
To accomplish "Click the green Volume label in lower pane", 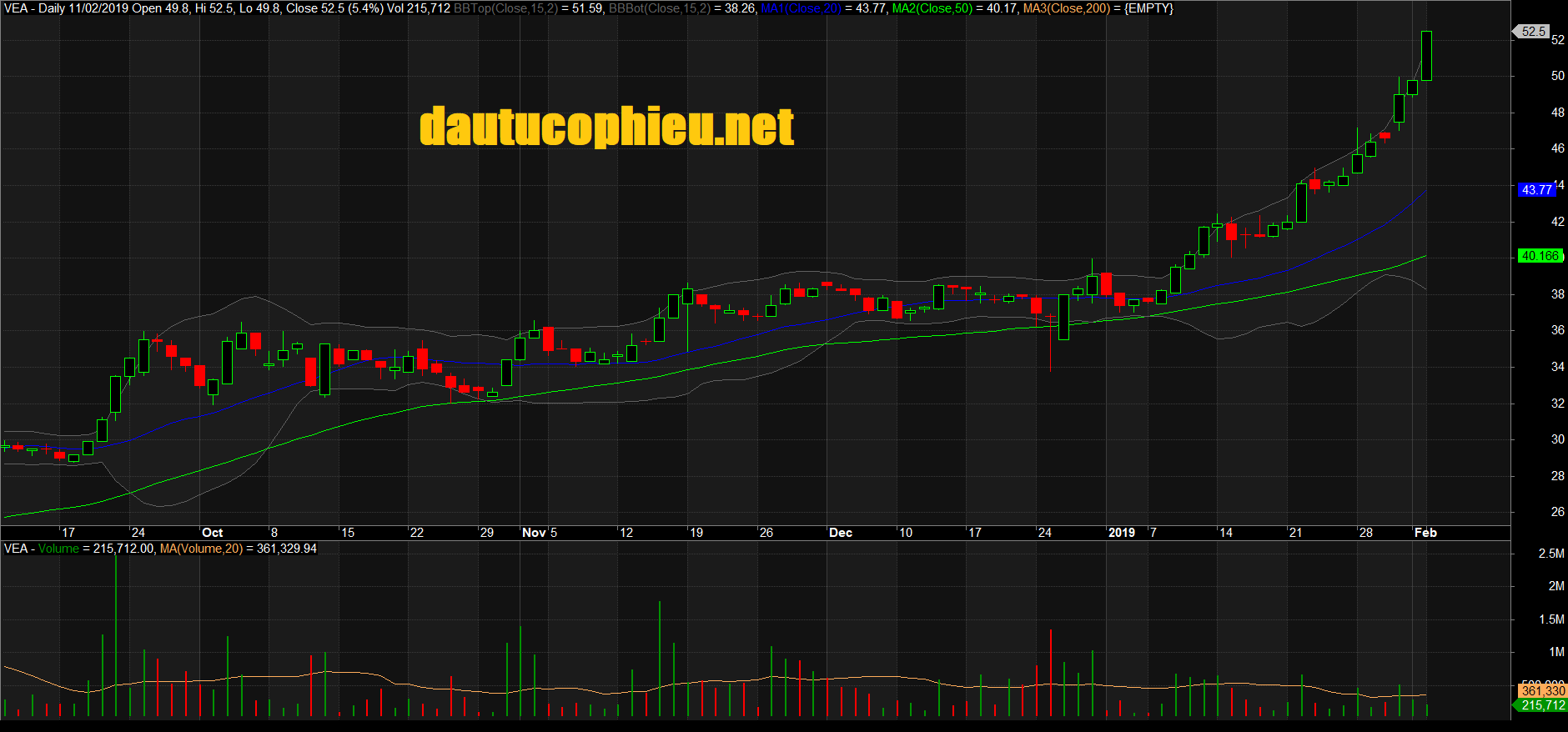I will [58, 549].
